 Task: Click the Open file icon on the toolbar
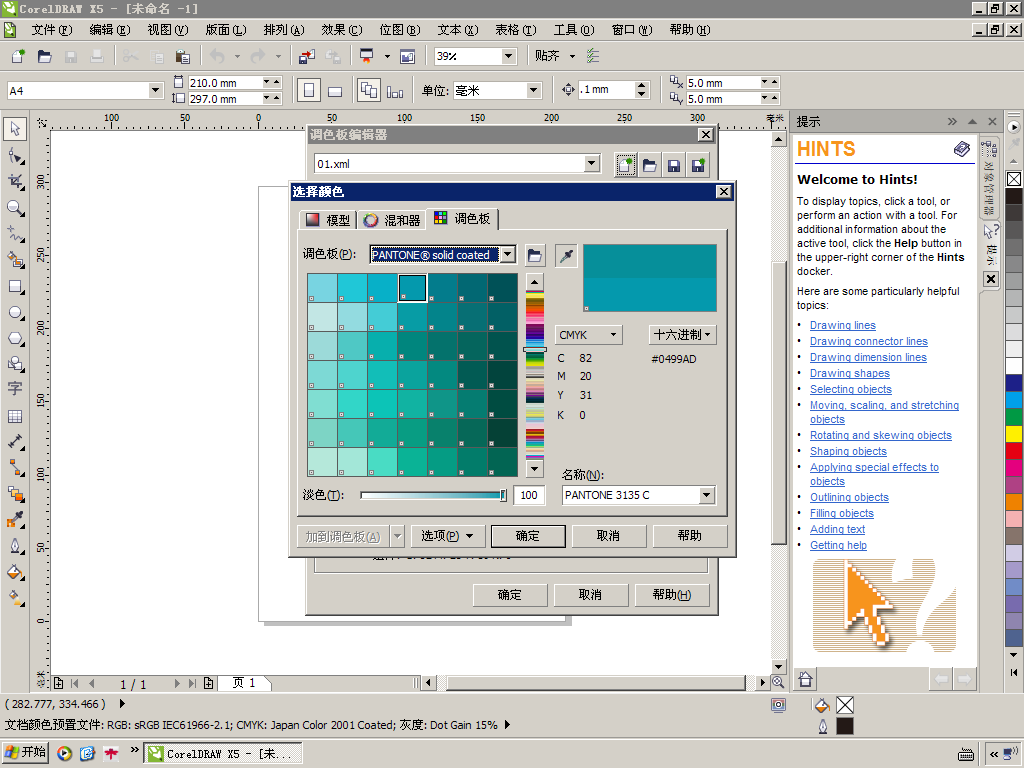44,56
